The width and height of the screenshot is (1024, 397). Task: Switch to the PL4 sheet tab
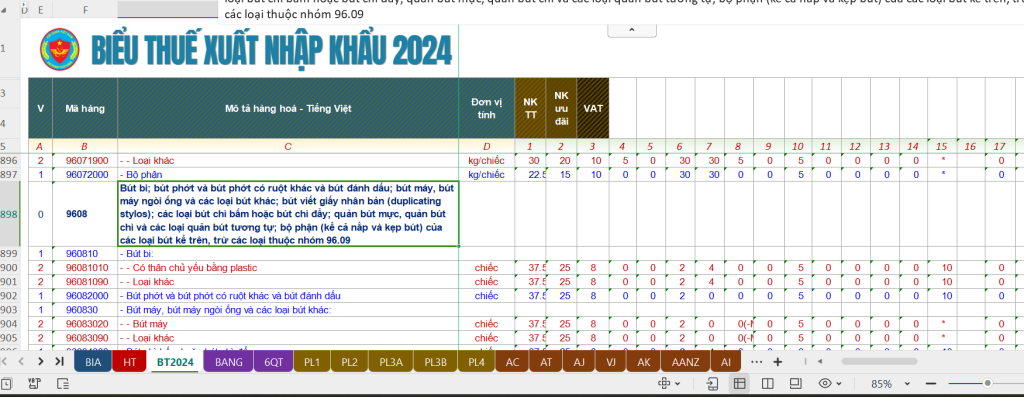coord(477,362)
